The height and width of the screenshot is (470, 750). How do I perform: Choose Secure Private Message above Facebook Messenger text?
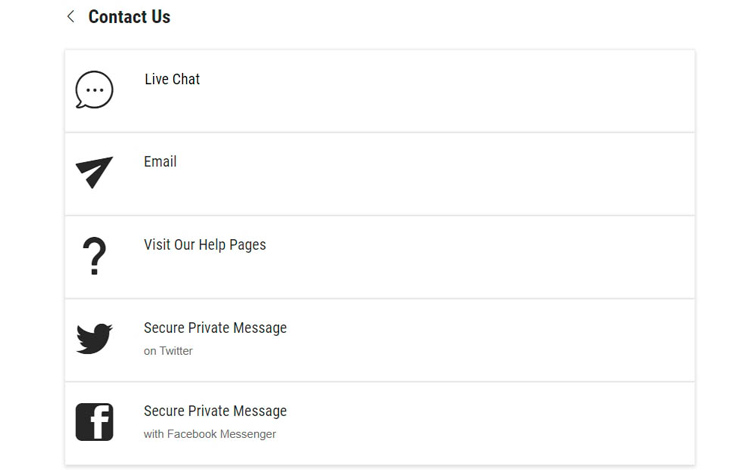[215, 411]
